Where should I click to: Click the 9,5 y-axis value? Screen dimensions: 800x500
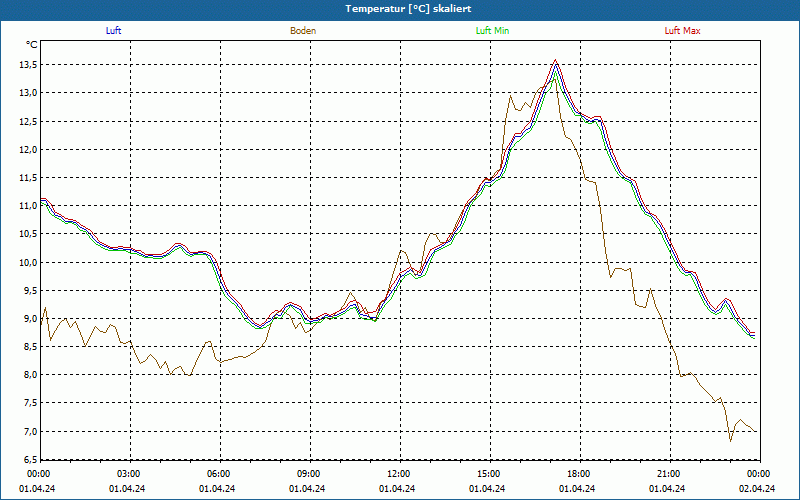point(30,290)
